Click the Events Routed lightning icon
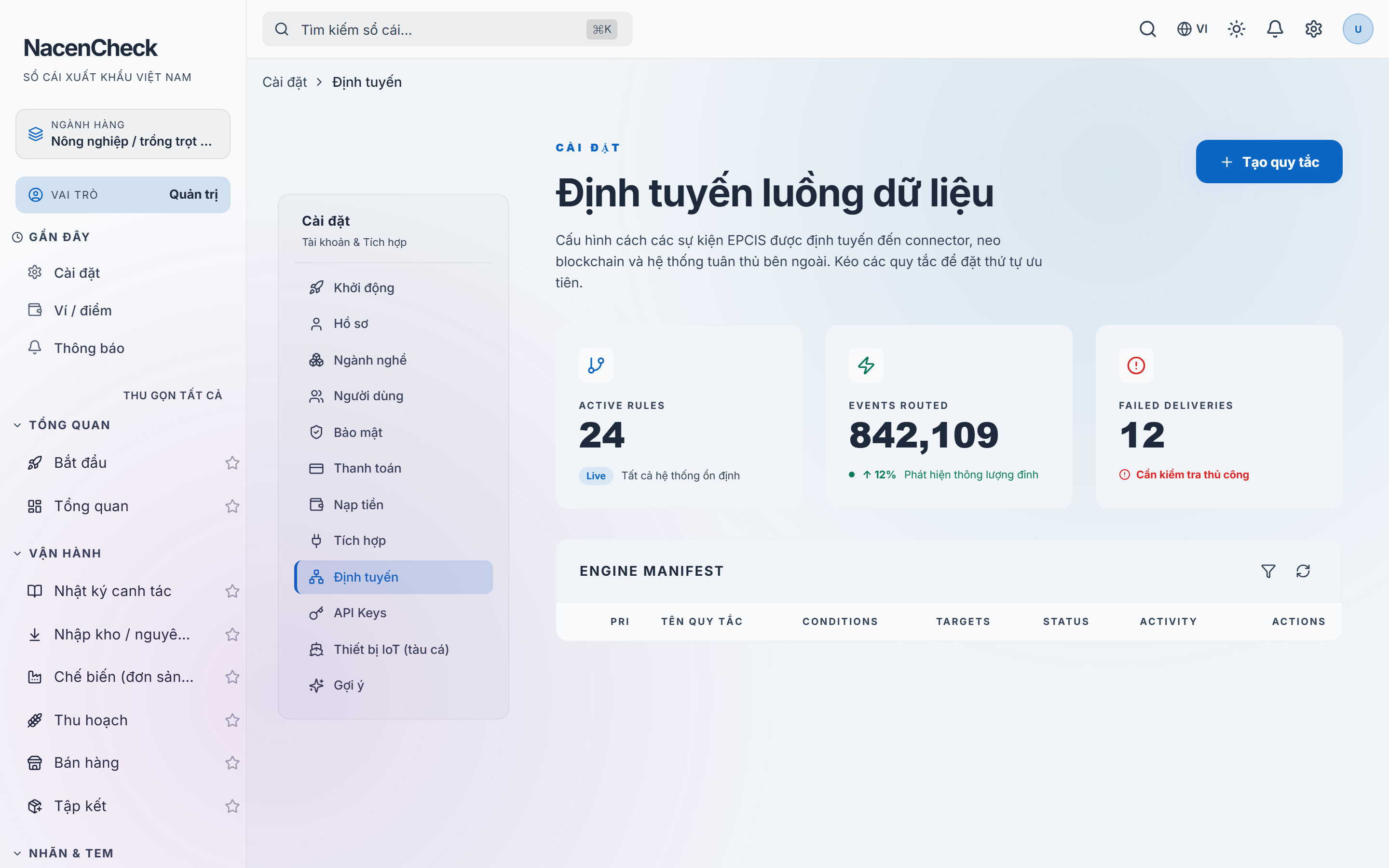Image resolution: width=1389 pixels, height=868 pixels. click(x=866, y=365)
